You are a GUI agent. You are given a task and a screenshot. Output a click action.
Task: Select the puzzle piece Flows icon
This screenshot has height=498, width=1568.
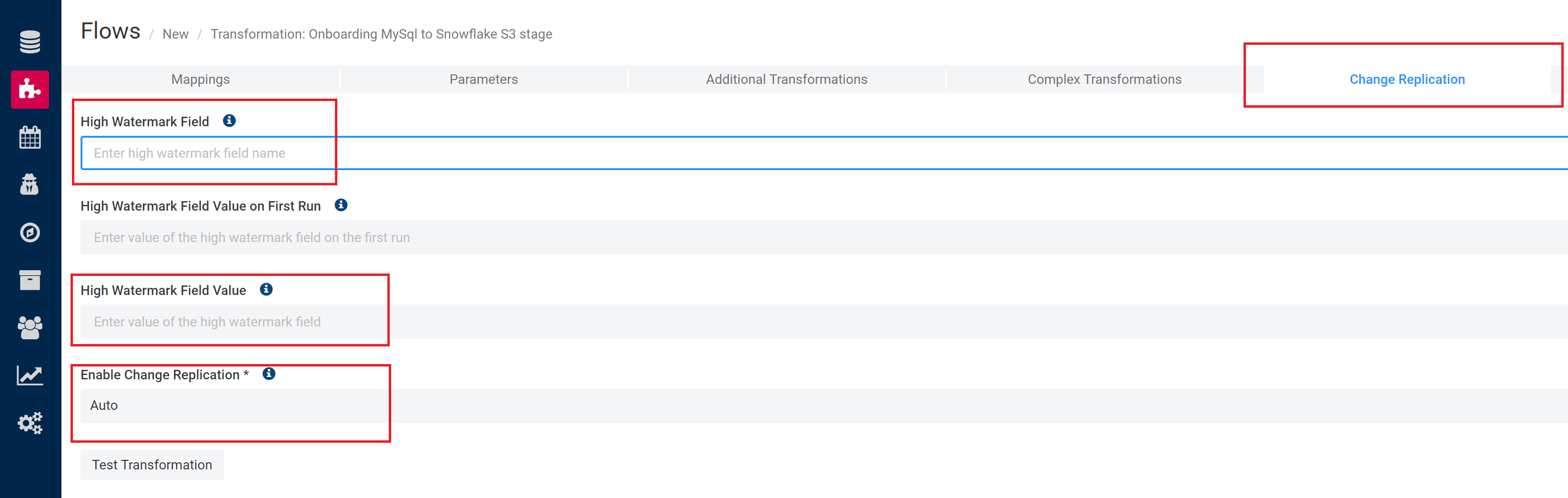(x=30, y=90)
